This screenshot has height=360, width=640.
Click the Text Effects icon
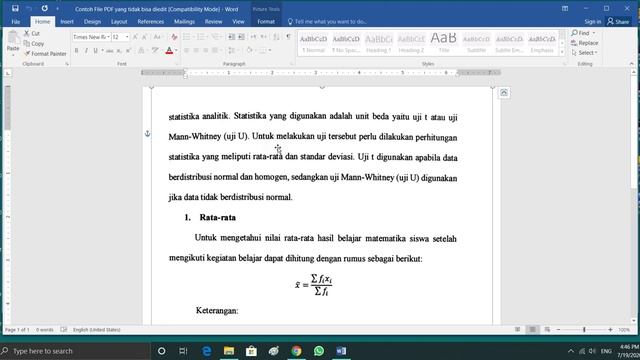point(141,51)
